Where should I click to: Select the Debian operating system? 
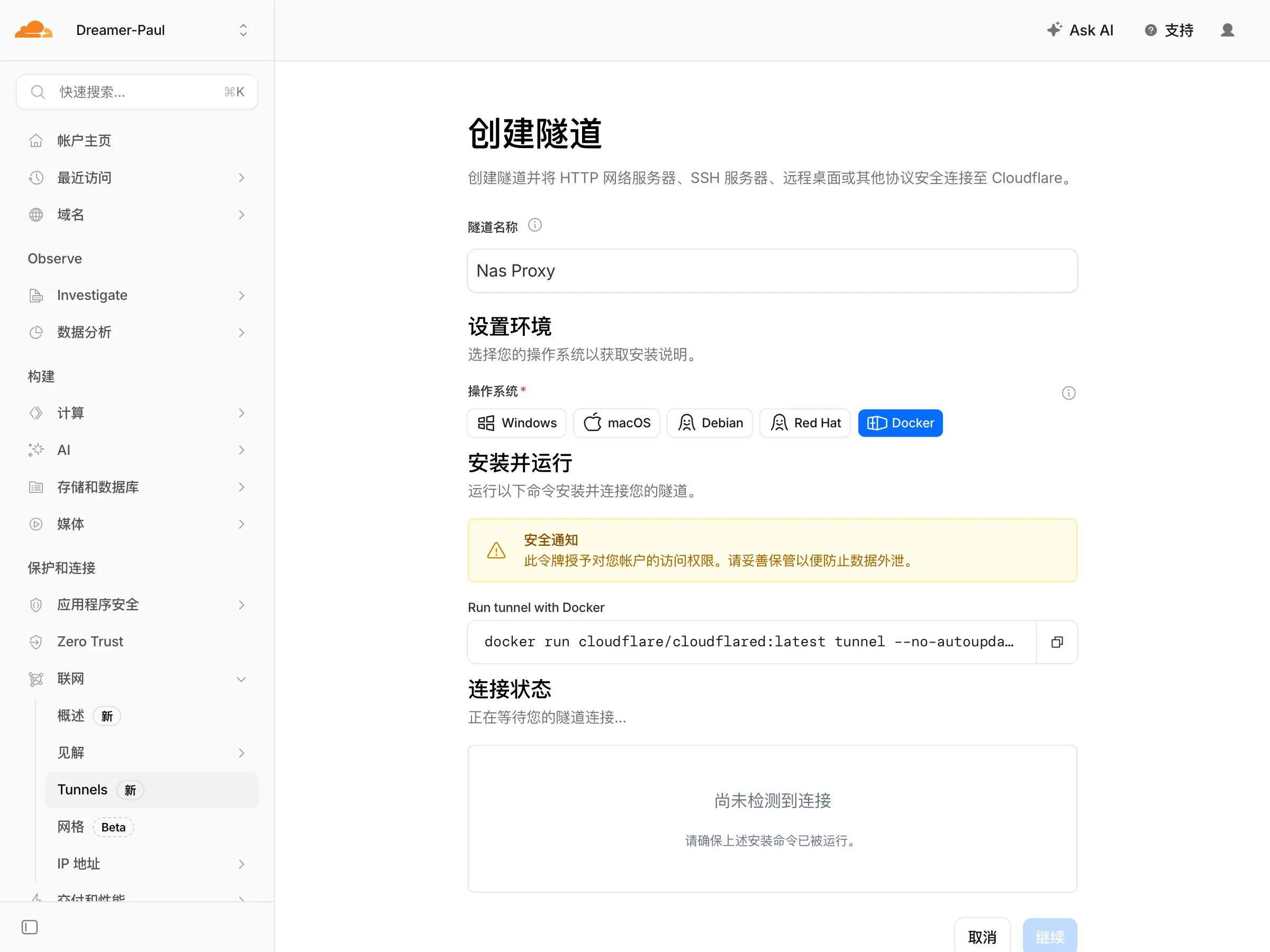[x=710, y=423]
